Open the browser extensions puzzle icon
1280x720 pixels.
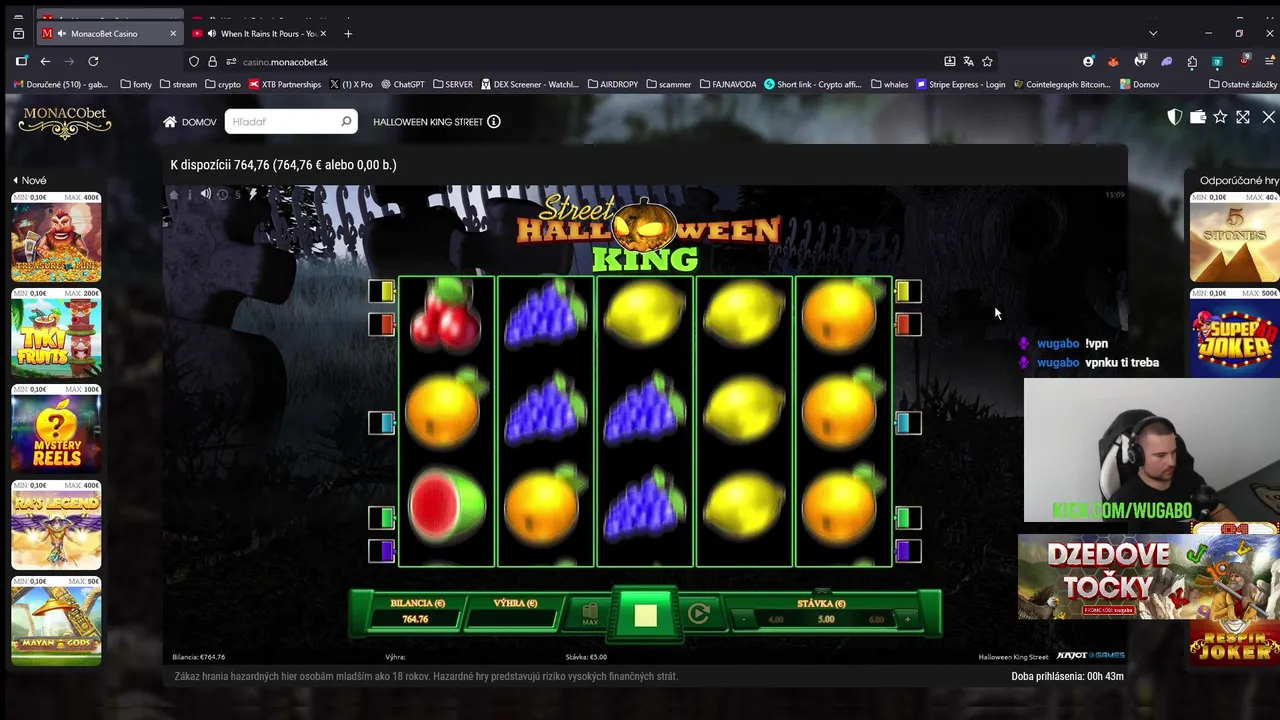click(1192, 61)
